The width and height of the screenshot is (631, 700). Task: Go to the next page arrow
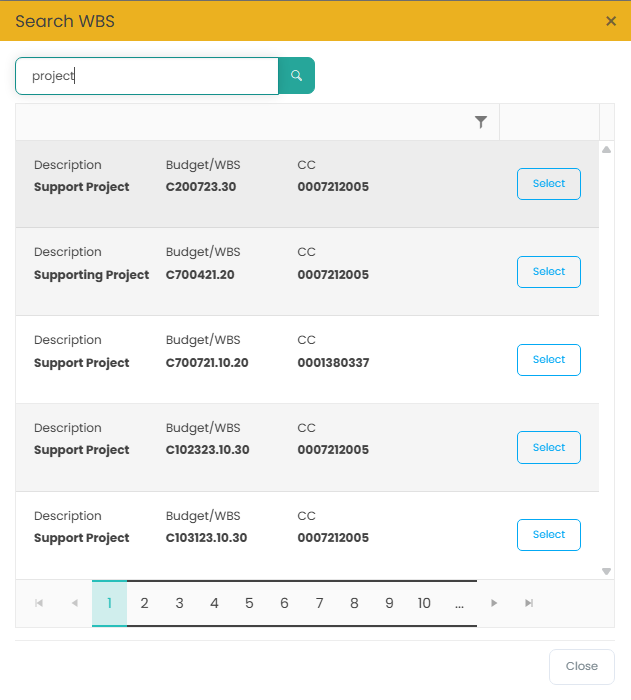(494, 603)
